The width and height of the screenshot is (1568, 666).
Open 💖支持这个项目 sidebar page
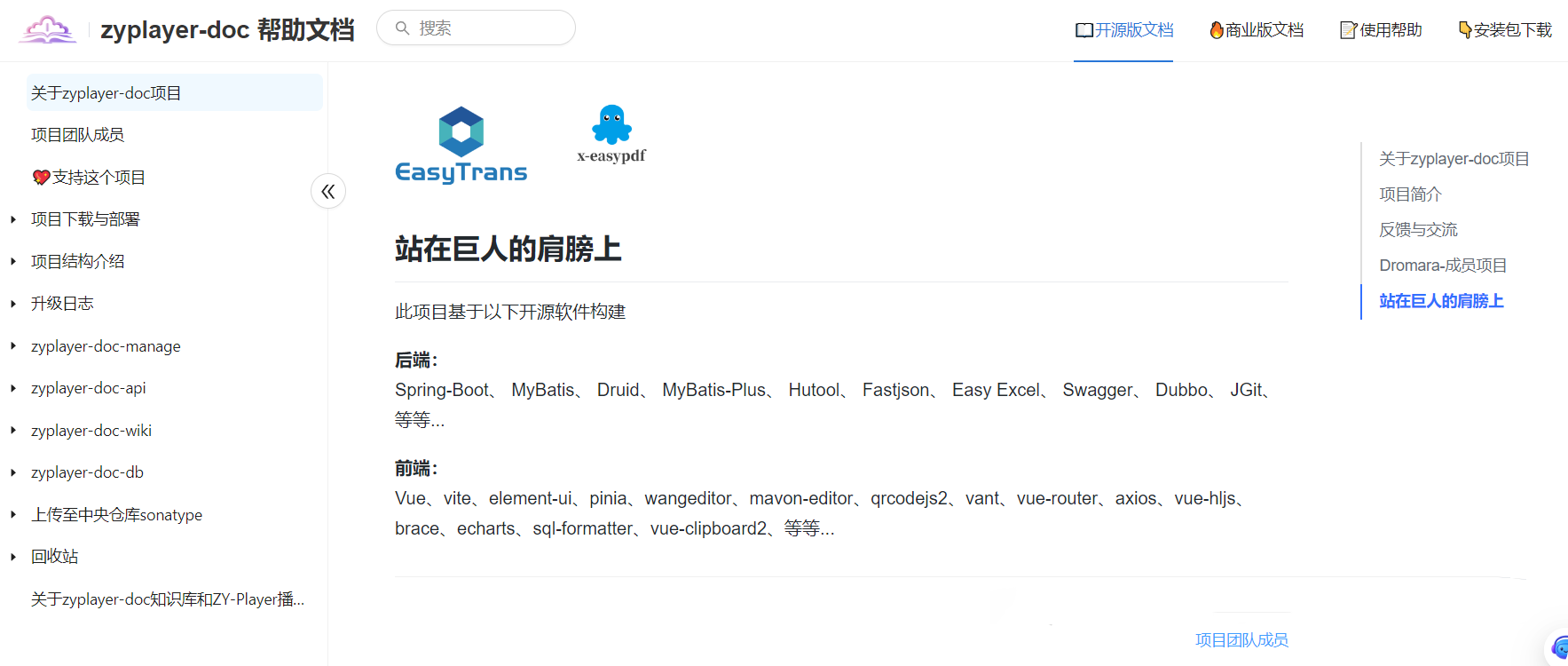tap(89, 178)
